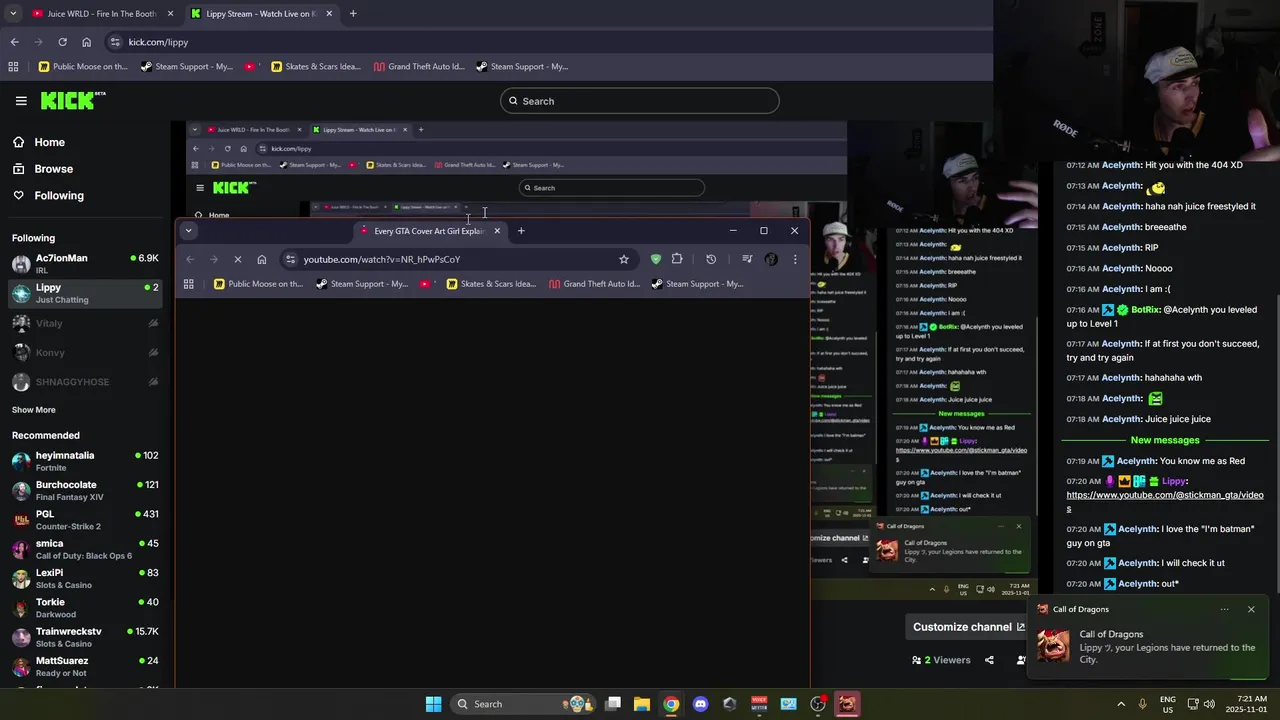This screenshot has width=1280, height=720.
Task: Click the Kick search field
Action: 639,101
